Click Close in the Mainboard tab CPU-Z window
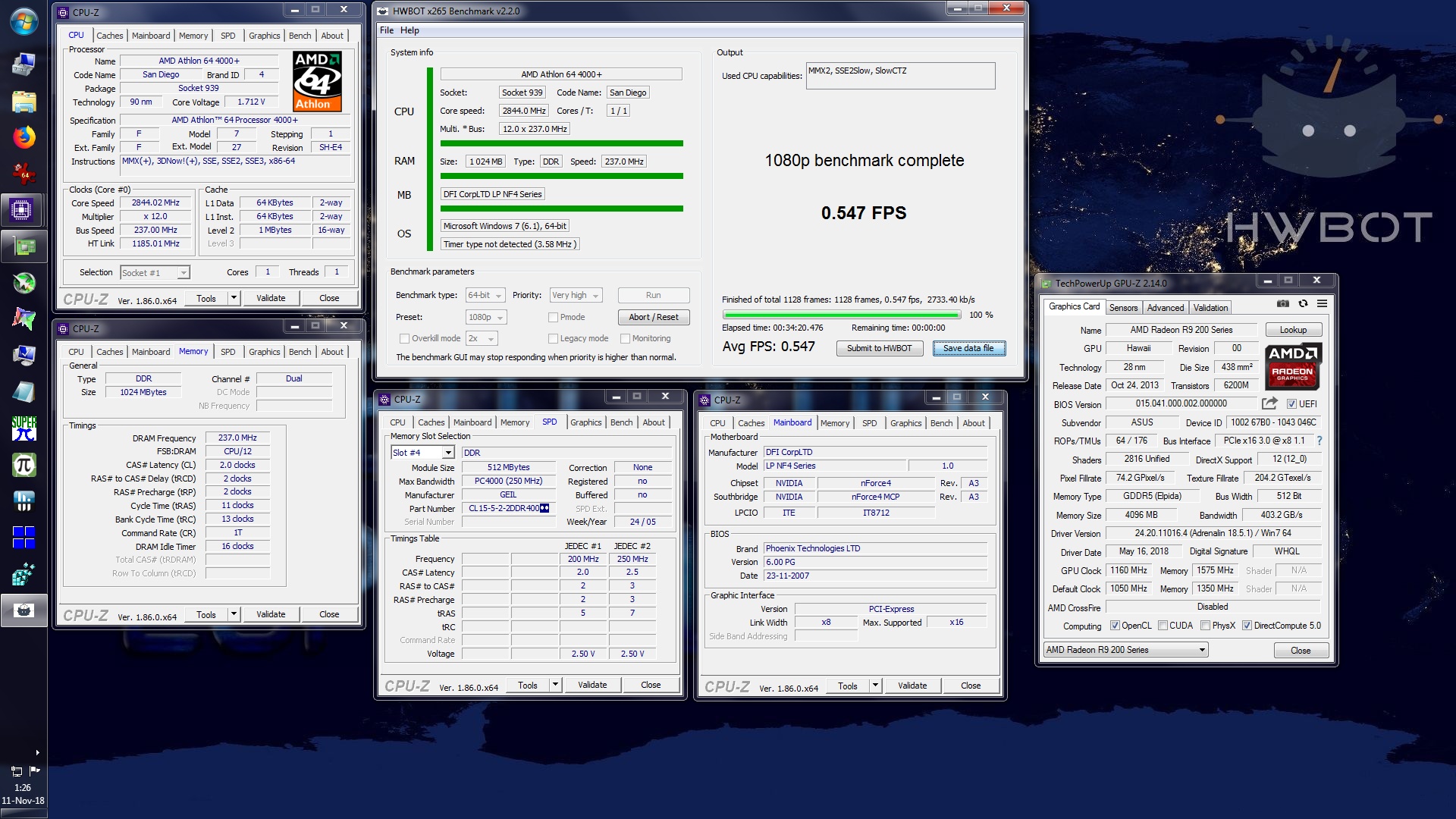Viewport: 1456px width, 819px height. pos(971,686)
